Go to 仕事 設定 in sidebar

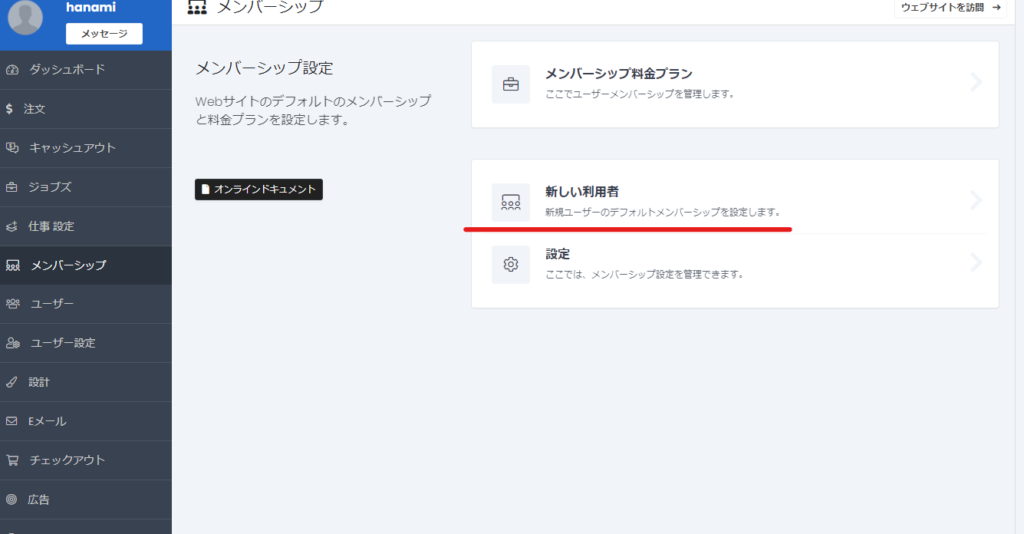[51, 226]
